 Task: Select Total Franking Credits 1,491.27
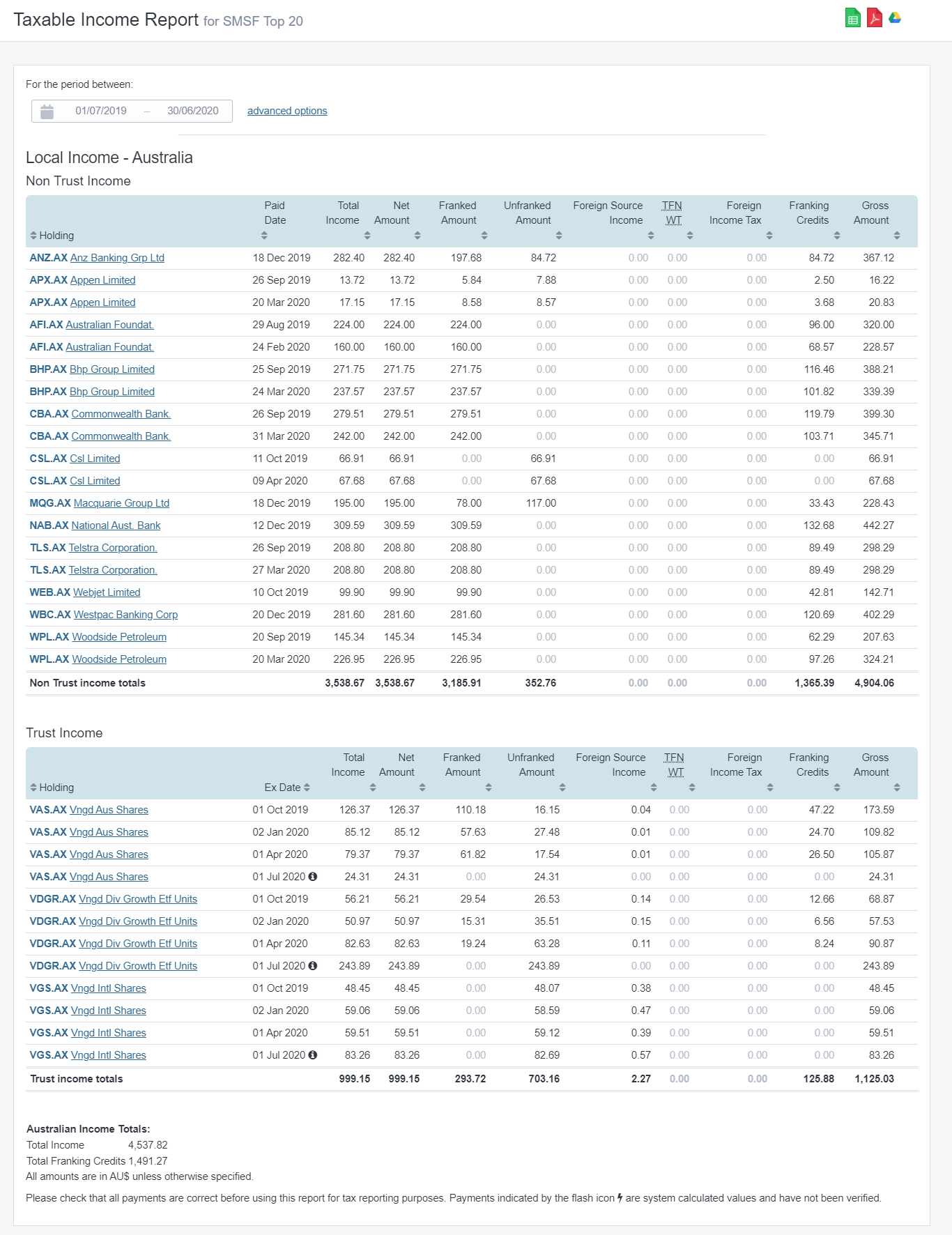coord(148,1161)
